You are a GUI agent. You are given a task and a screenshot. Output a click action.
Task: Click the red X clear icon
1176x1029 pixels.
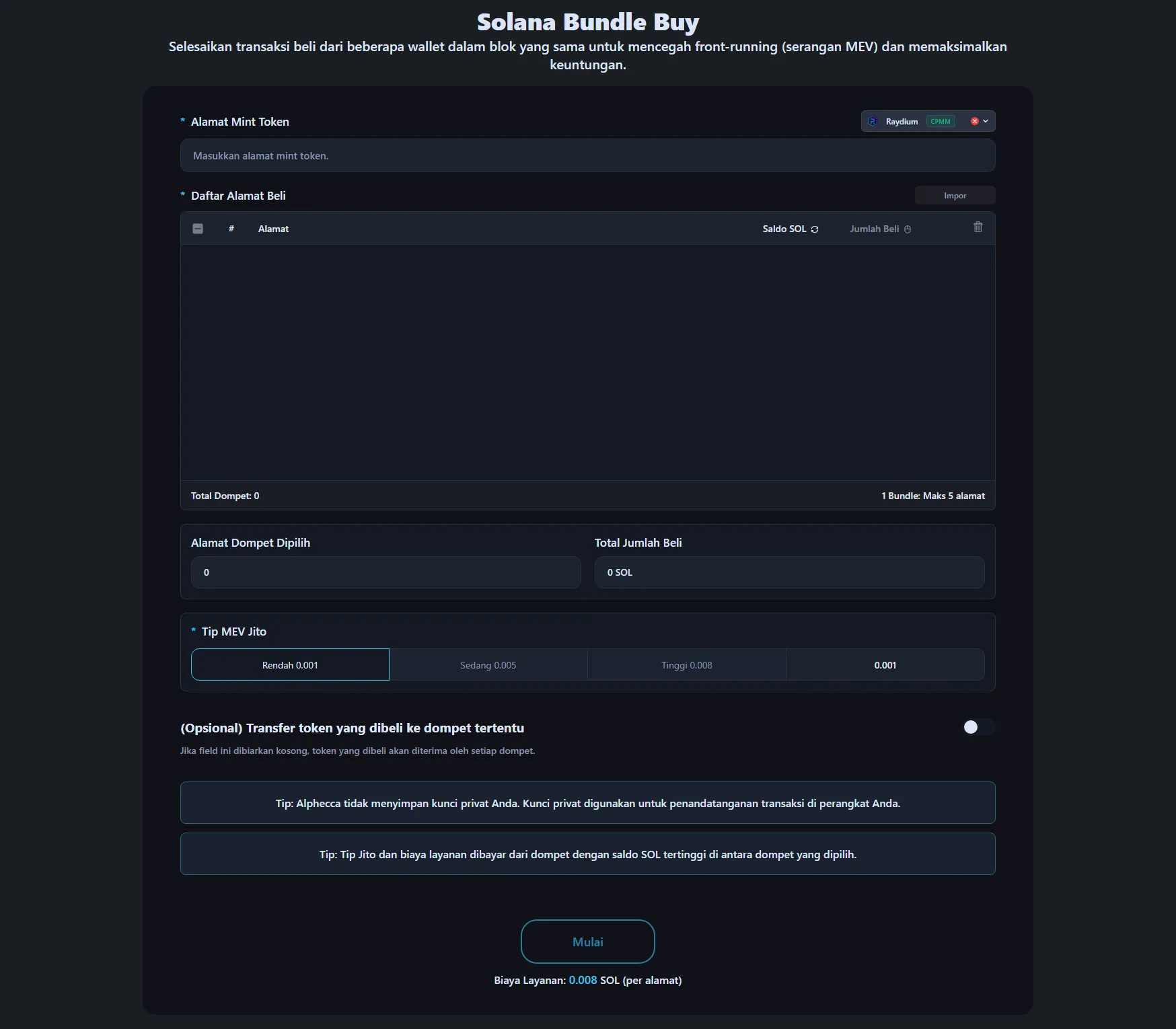click(974, 122)
